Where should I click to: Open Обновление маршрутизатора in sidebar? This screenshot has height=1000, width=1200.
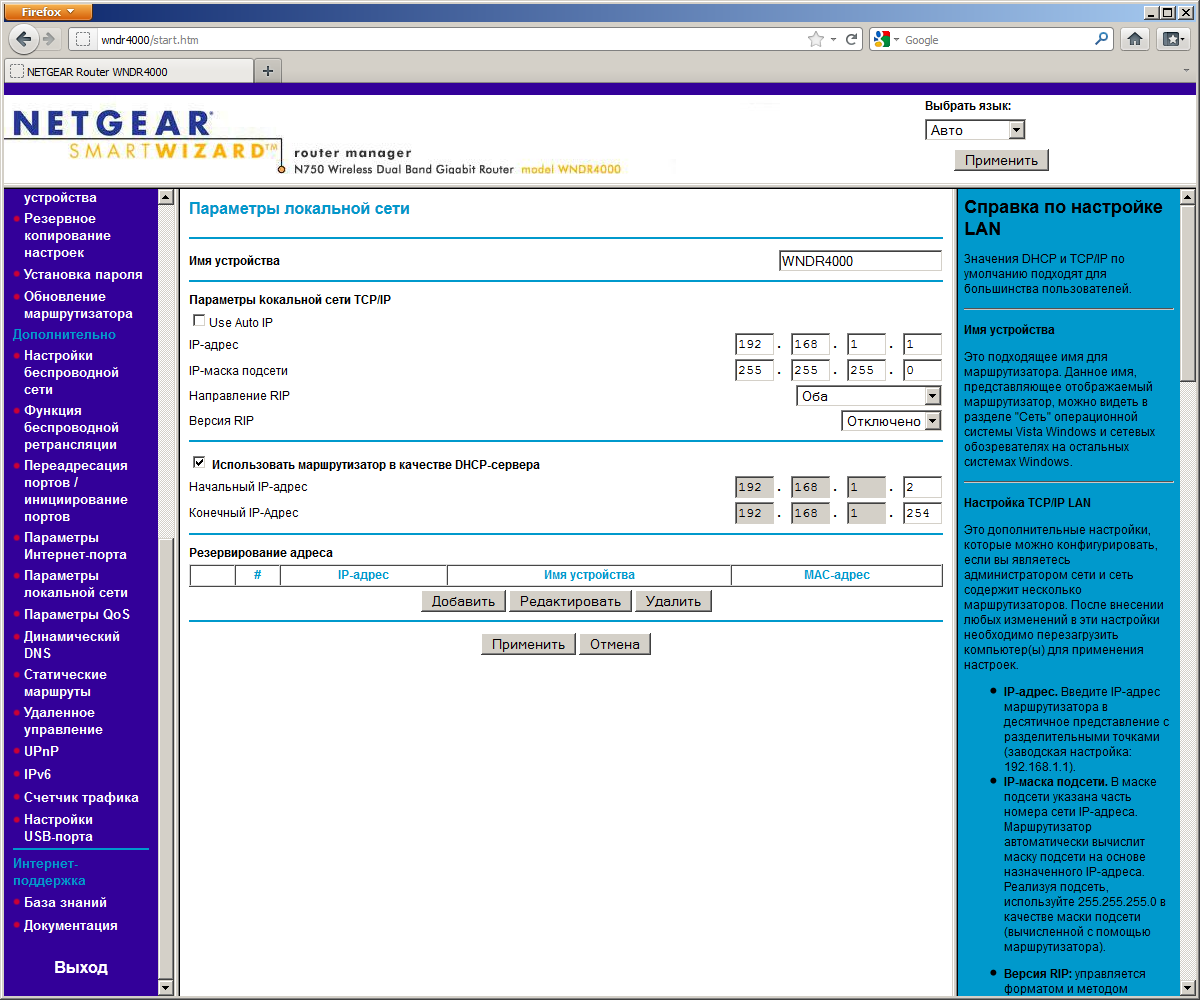pos(78,304)
